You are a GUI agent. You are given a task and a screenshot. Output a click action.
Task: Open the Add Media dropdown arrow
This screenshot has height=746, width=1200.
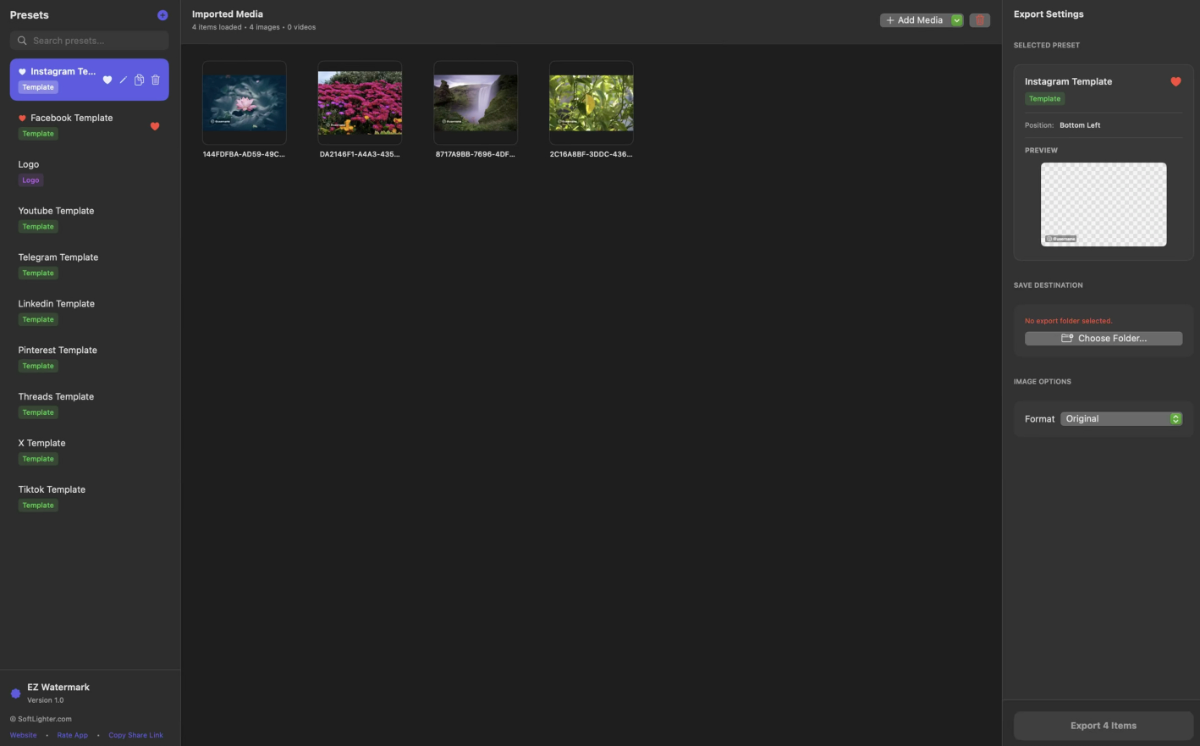pyautogui.click(x=957, y=20)
